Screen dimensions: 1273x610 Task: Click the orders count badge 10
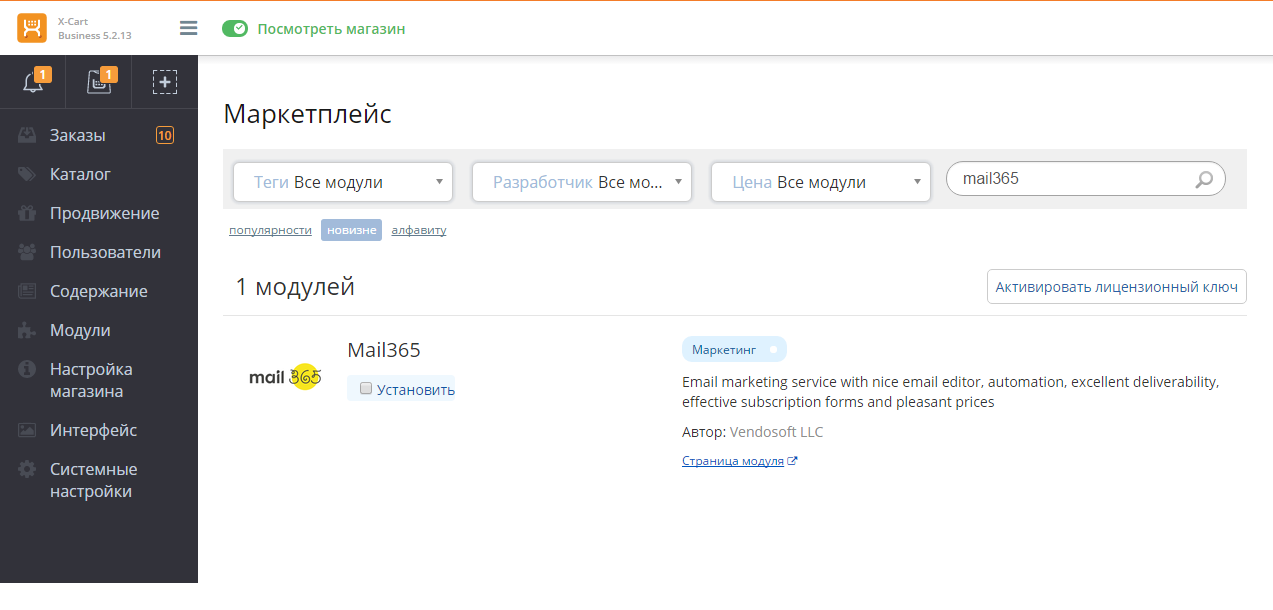pyautogui.click(x=165, y=135)
